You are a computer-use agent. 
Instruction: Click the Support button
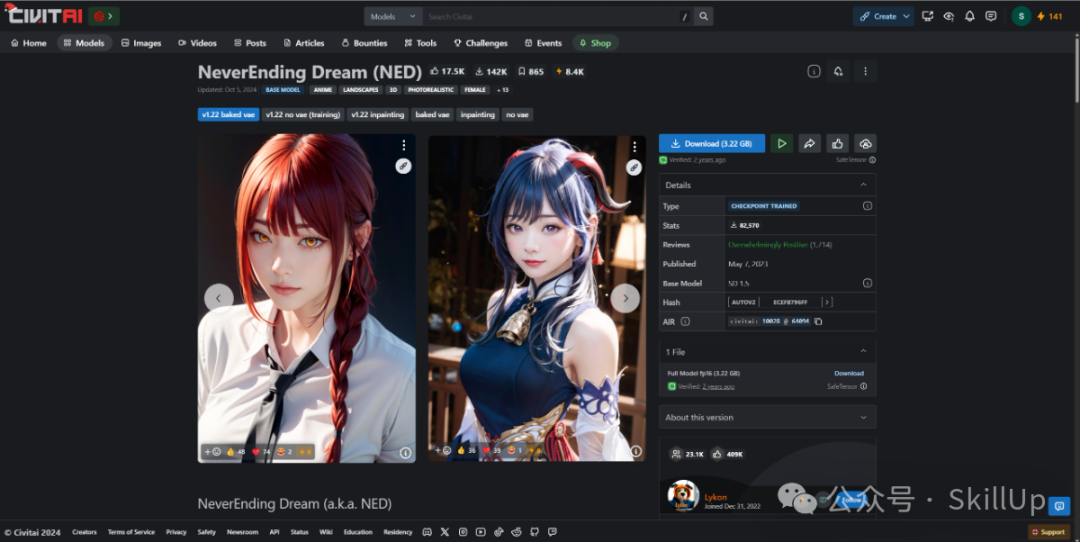tap(1048, 532)
